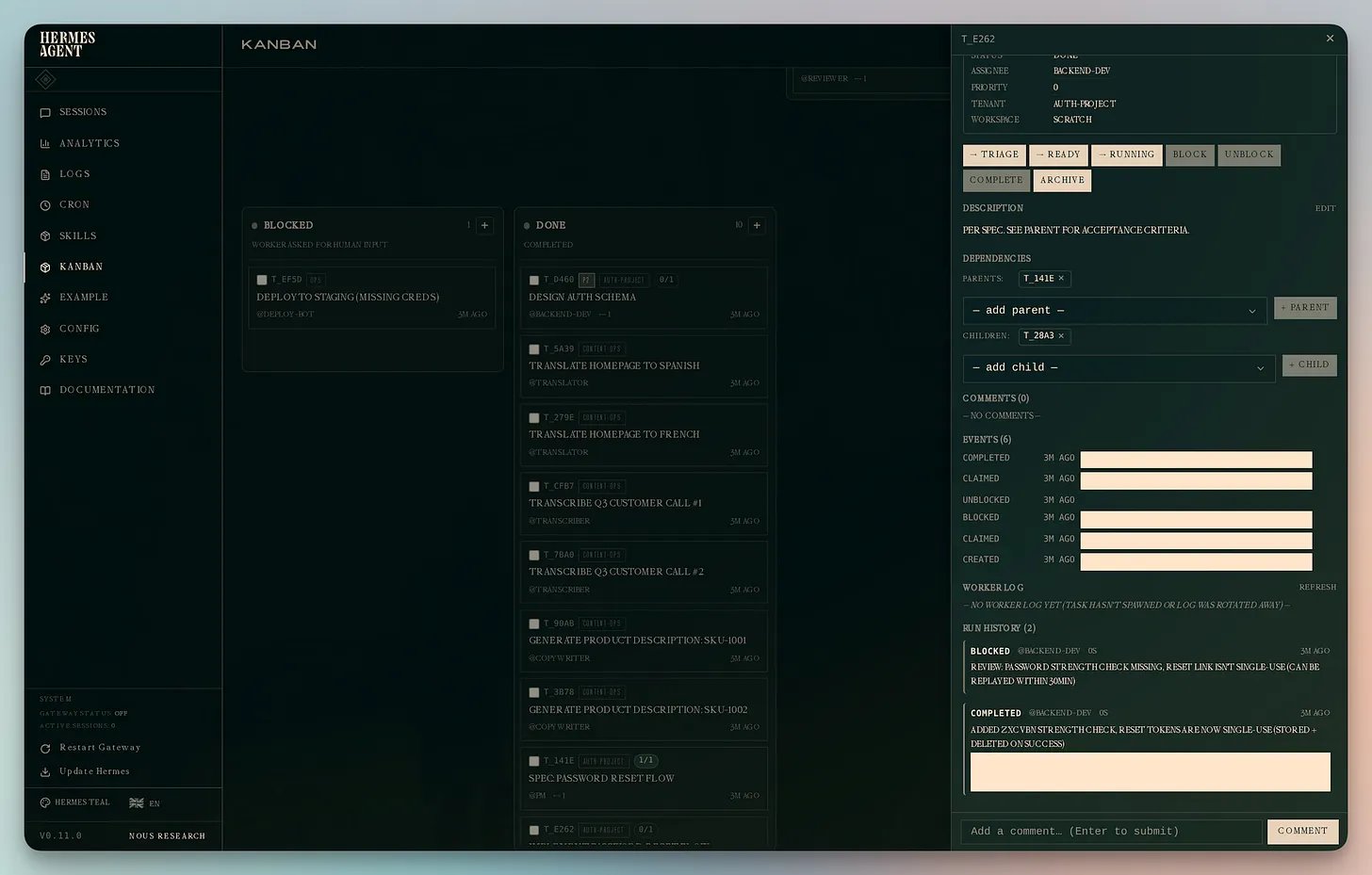Click the Update Hermes download icon
This screenshot has width=1372, height=875.
click(x=45, y=772)
